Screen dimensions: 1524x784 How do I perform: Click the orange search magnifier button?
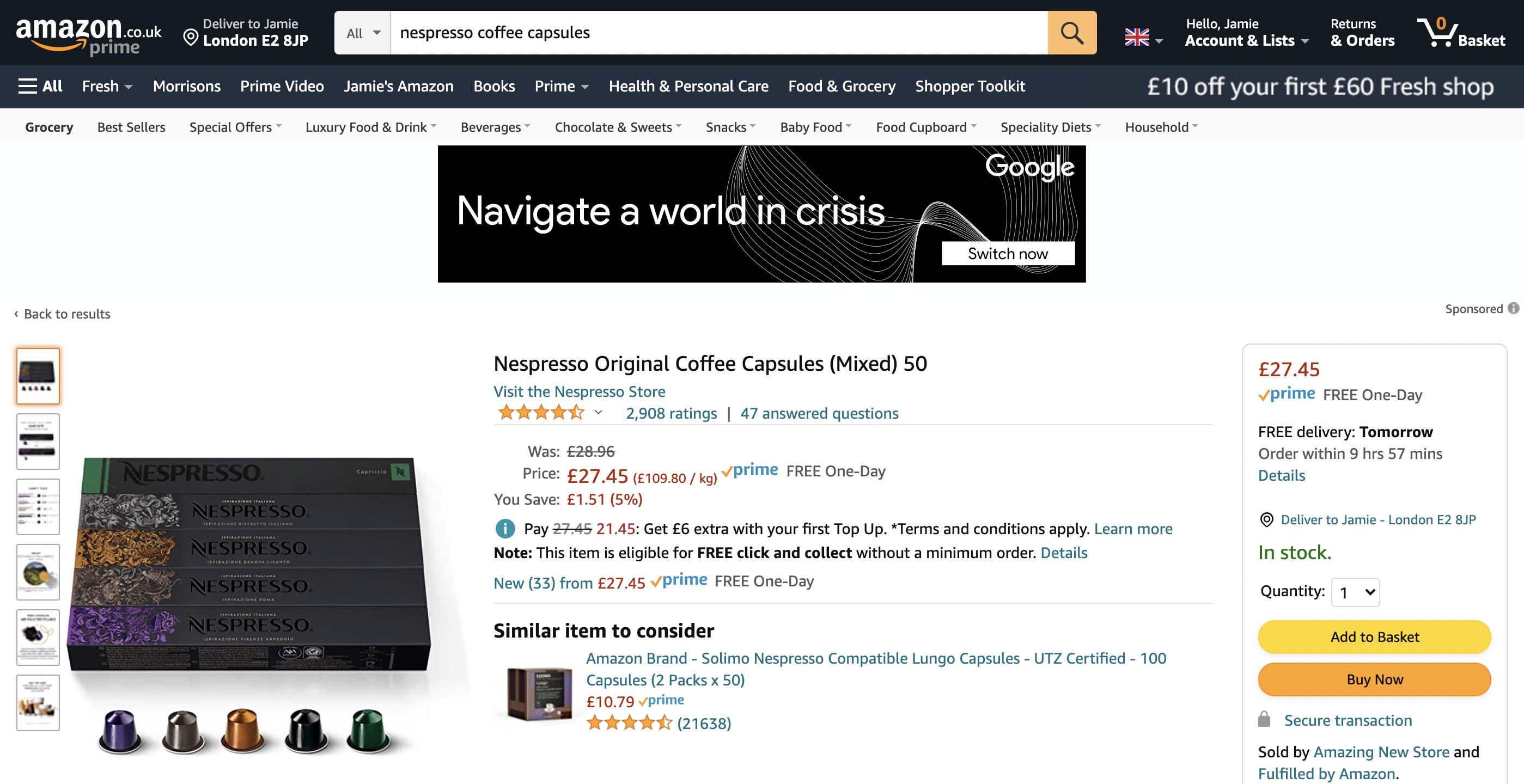(1071, 33)
